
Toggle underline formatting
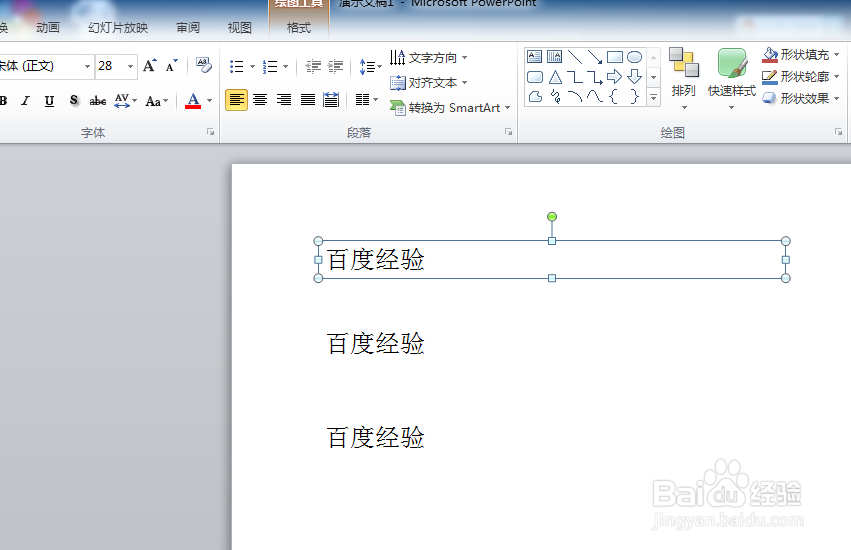point(49,100)
